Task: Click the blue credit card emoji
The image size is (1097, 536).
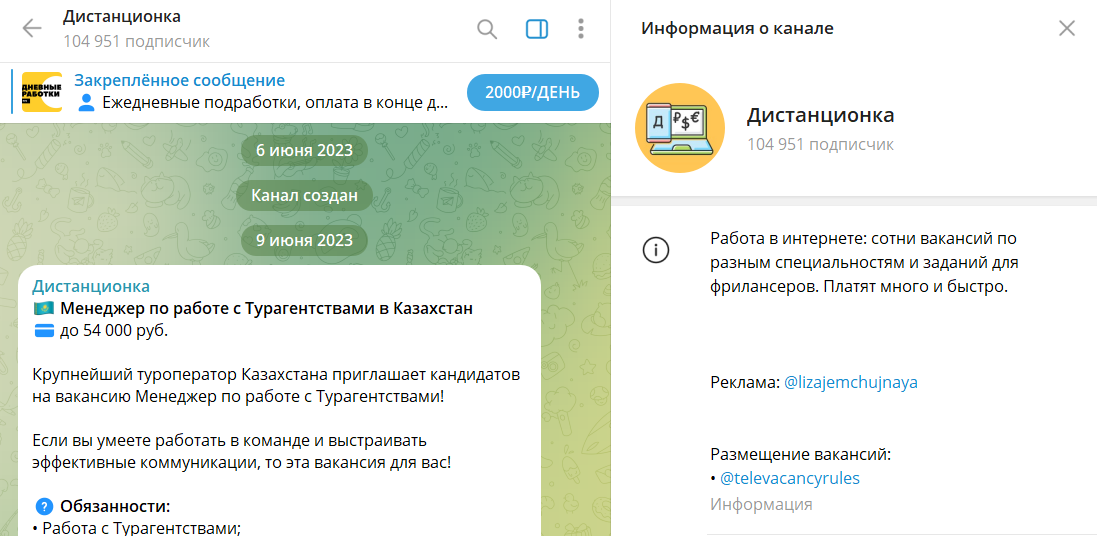Action: pyautogui.click(x=43, y=331)
